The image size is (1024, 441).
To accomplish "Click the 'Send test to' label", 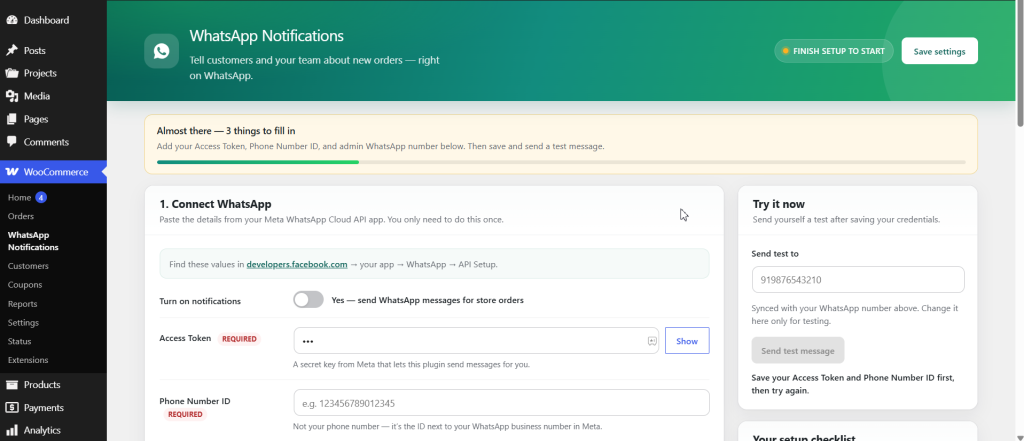I will [775, 253].
